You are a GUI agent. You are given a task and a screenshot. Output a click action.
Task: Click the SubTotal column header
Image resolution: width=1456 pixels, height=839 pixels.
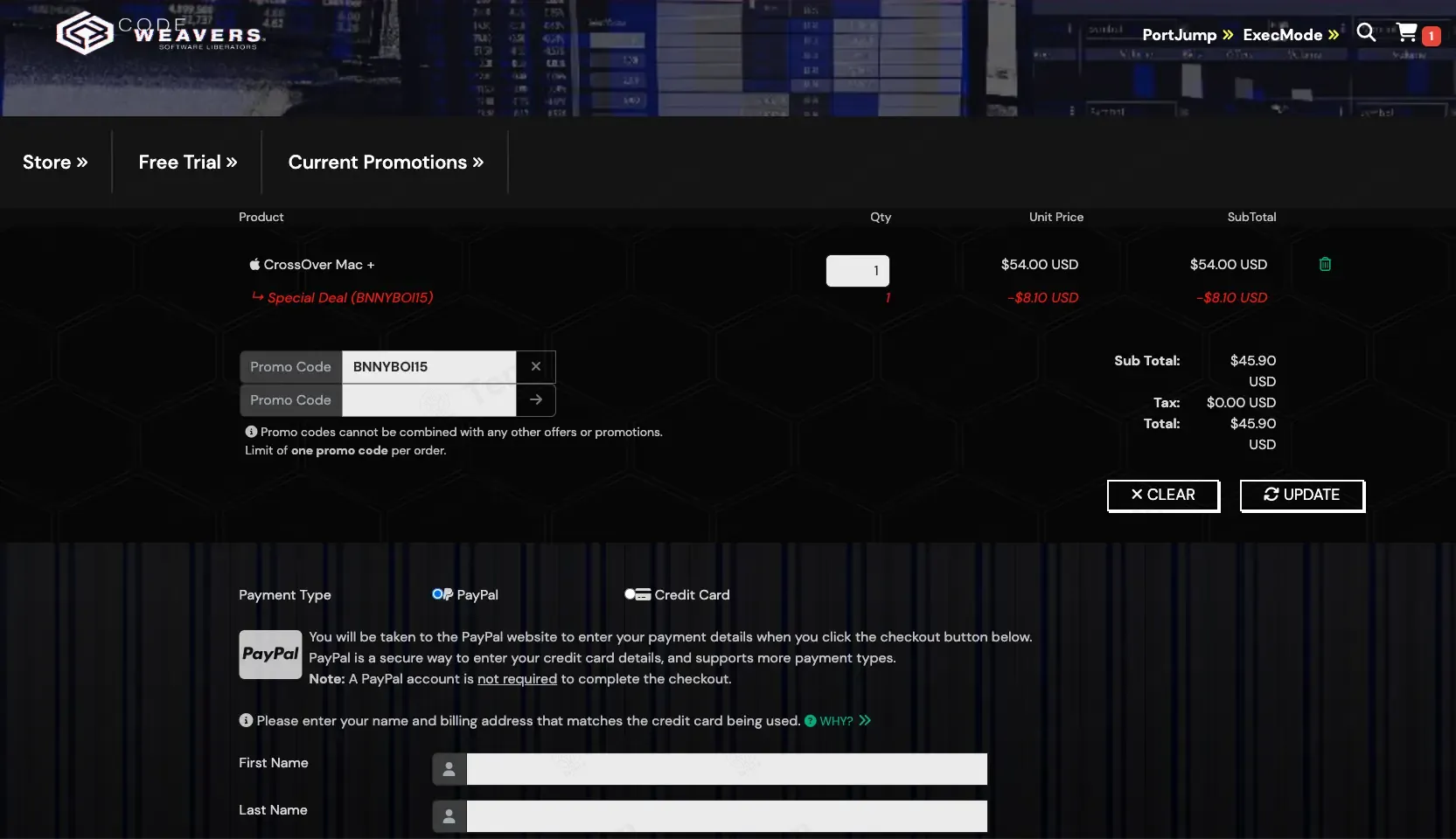pyautogui.click(x=1251, y=217)
